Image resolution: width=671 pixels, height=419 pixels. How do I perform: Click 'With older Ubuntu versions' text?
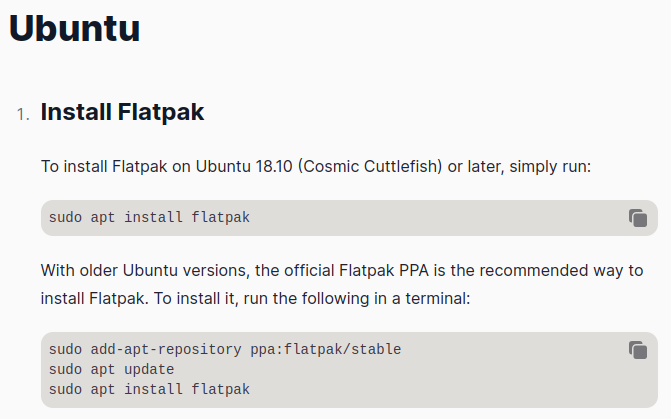pyautogui.click(x=141, y=270)
